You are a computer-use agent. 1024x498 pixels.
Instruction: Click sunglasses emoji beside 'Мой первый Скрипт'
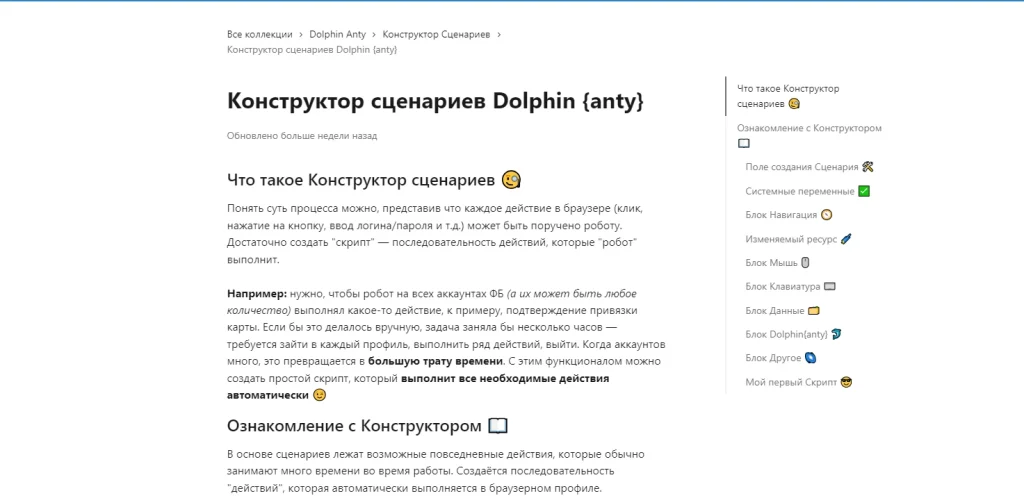846,382
